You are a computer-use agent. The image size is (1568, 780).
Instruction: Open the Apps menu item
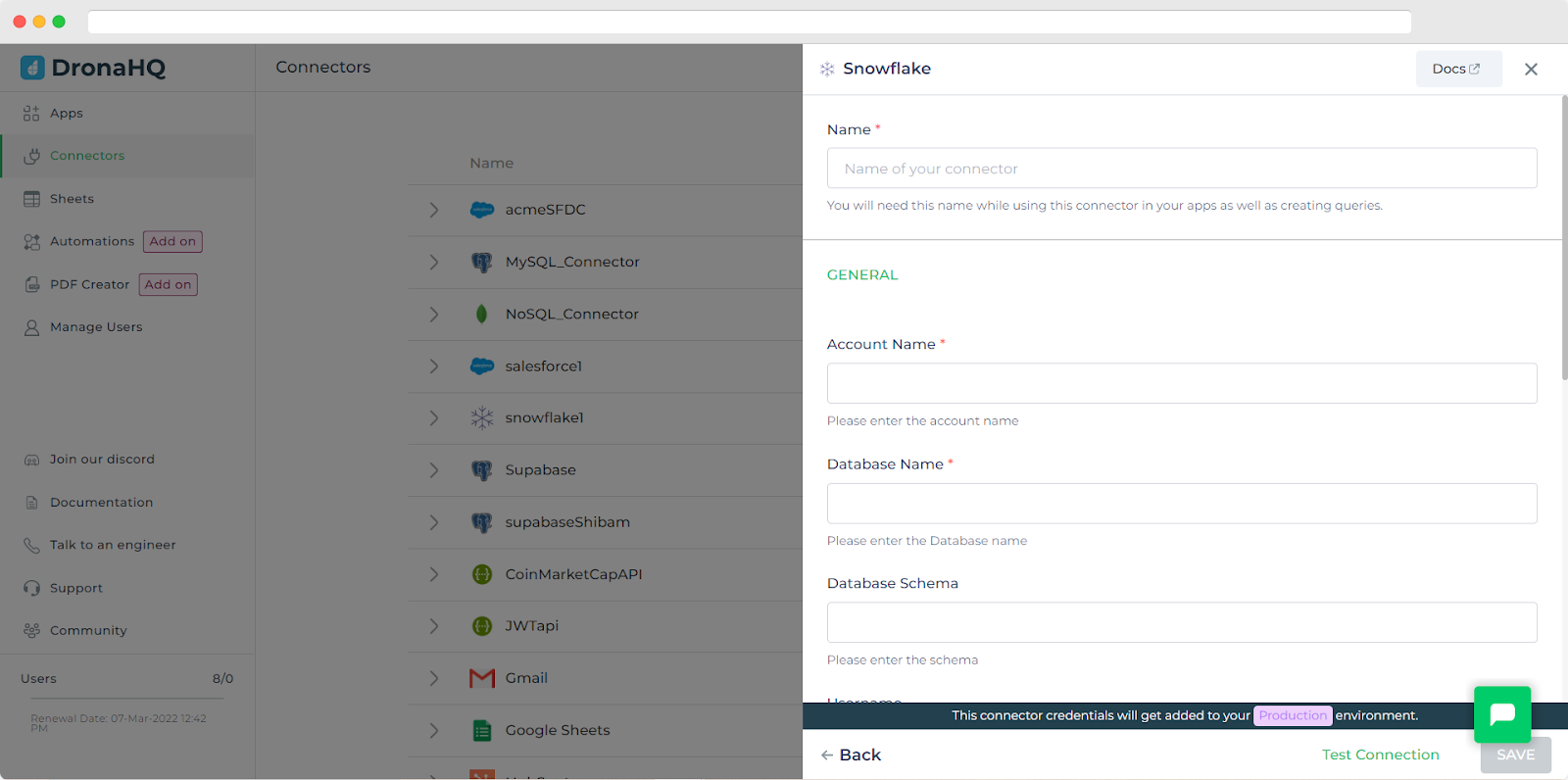(67, 114)
